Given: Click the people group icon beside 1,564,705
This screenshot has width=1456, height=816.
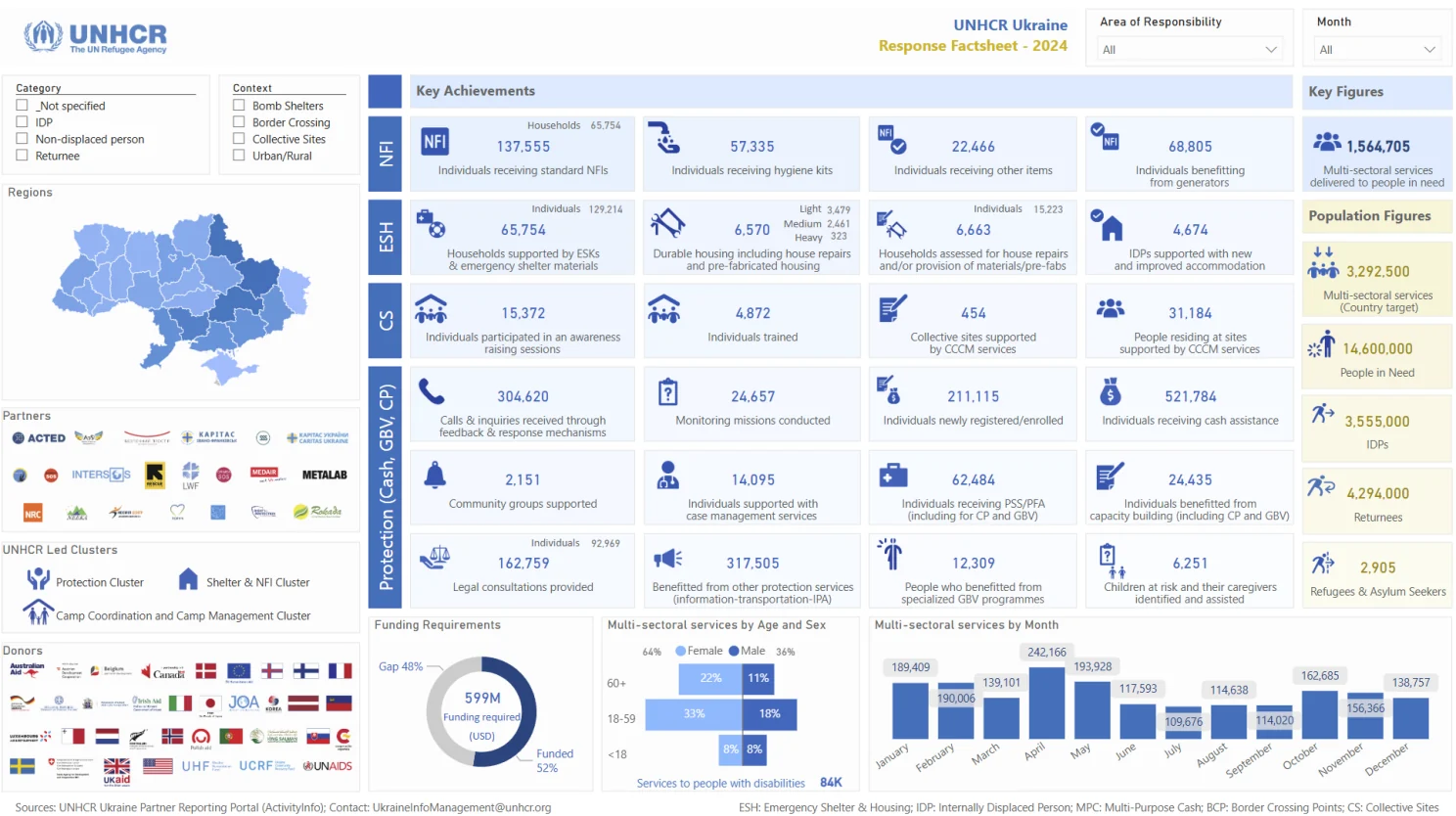Looking at the screenshot, I should click(1327, 143).
